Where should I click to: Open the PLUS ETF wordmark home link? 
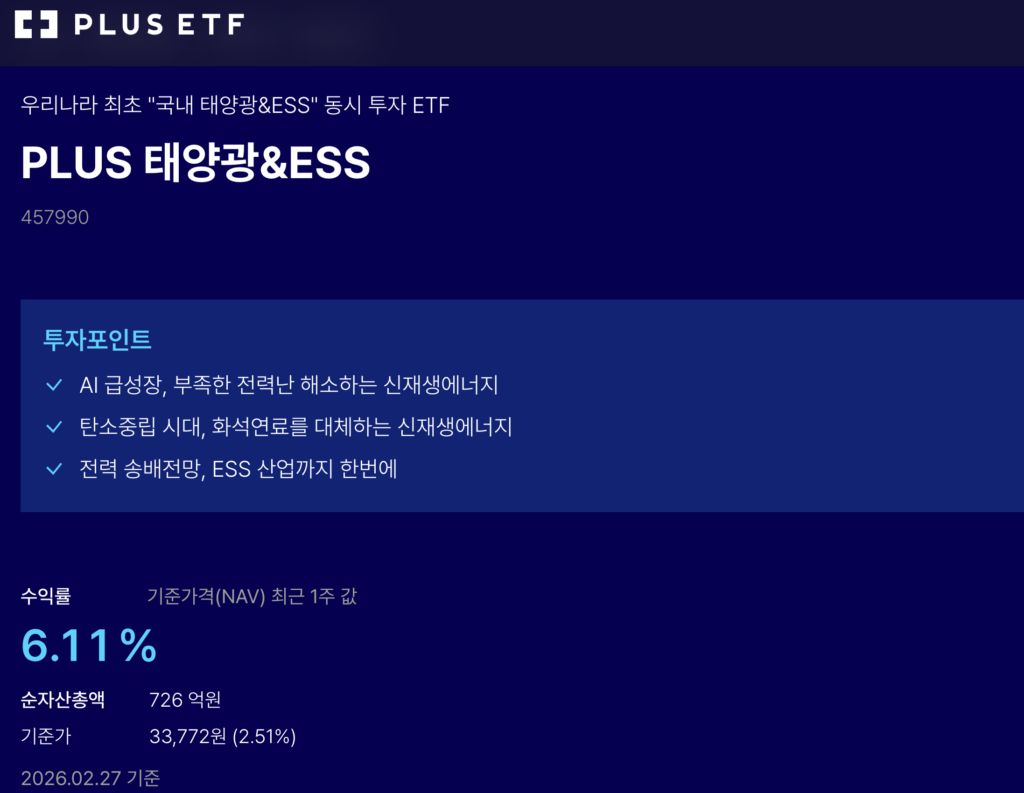(x=159, y=24)
